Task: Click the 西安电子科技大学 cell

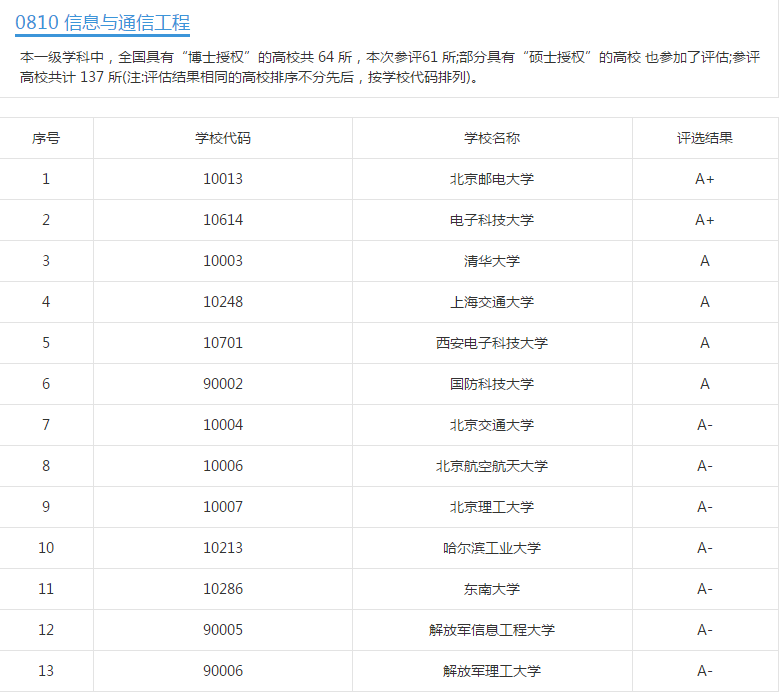Action: pyautogui.click(x=492, y=343)
